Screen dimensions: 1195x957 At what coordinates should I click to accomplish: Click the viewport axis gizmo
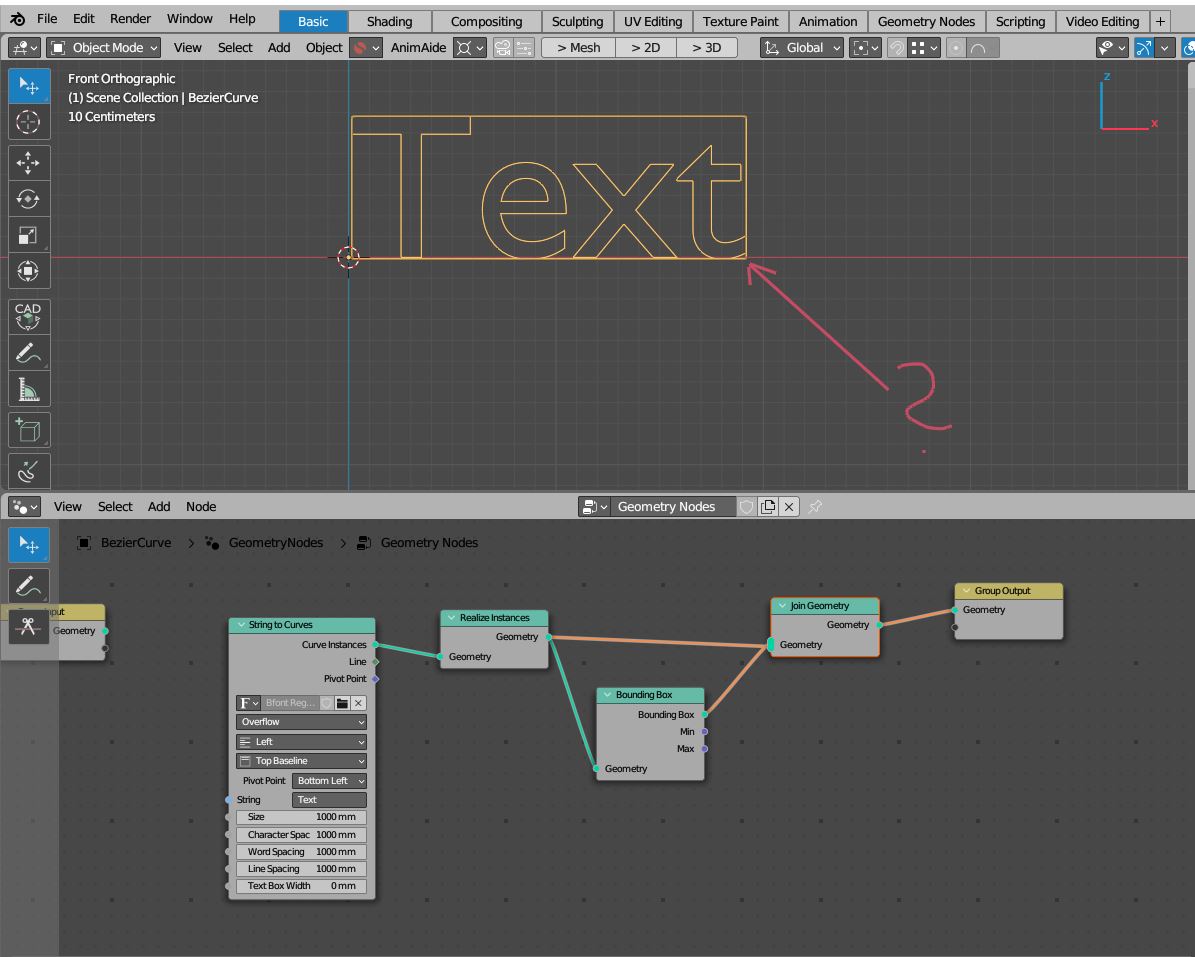coord(1128,103)
